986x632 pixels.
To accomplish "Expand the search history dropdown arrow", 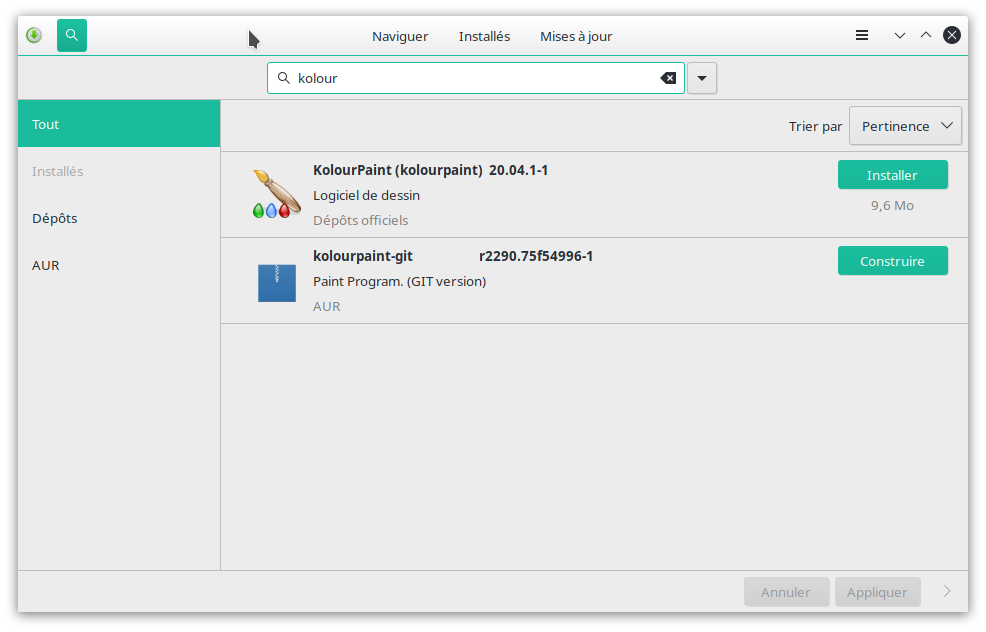I will [x=702, y=78].
